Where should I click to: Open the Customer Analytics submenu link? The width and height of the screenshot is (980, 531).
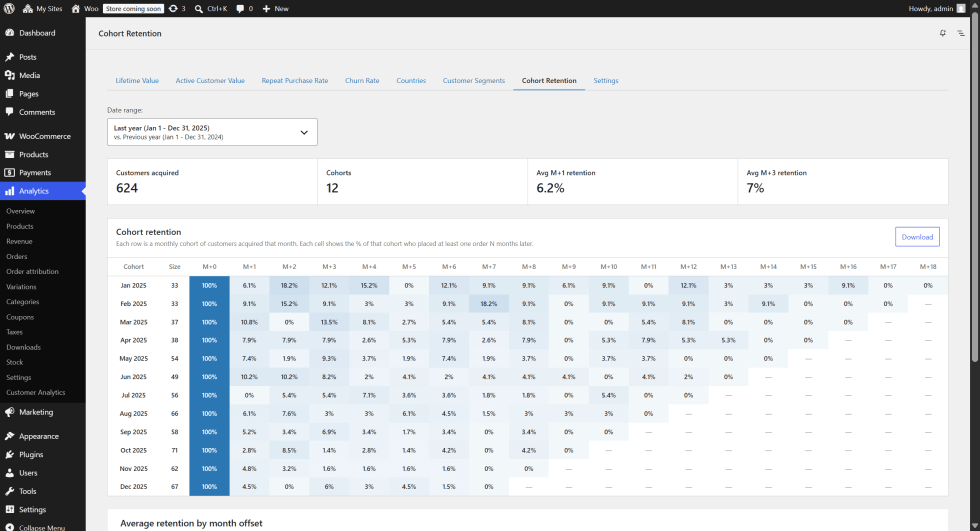pyautogui.click(x=36, y=392)
